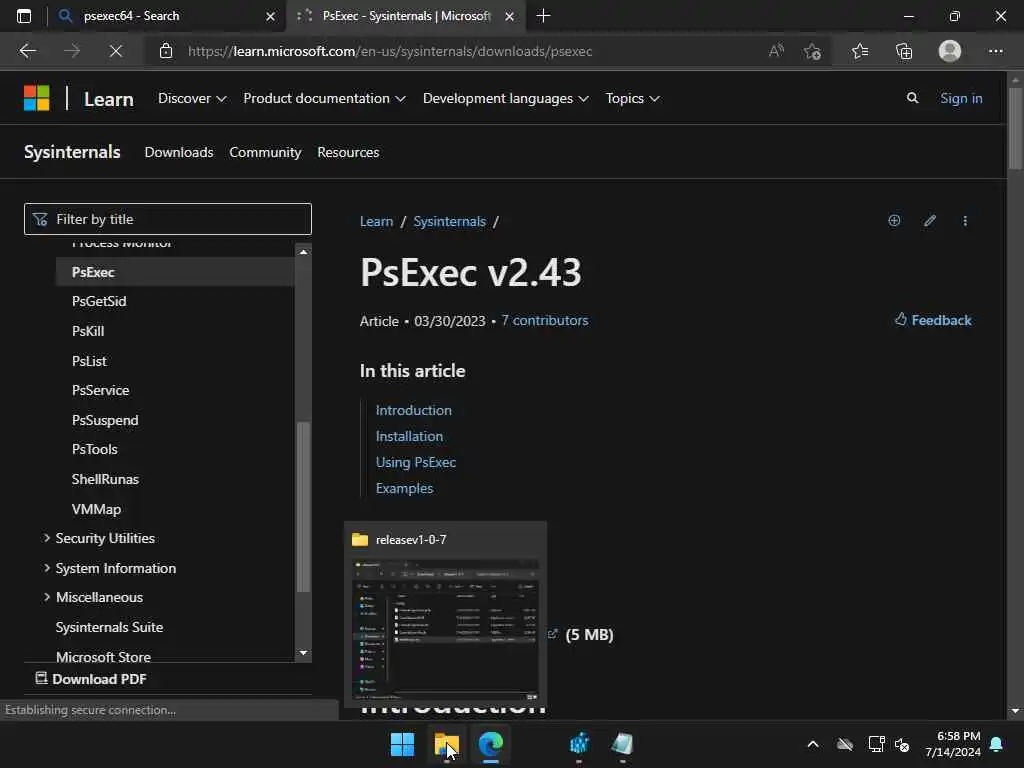Open the Learn breadcrumb link

(x=376, y=221)
